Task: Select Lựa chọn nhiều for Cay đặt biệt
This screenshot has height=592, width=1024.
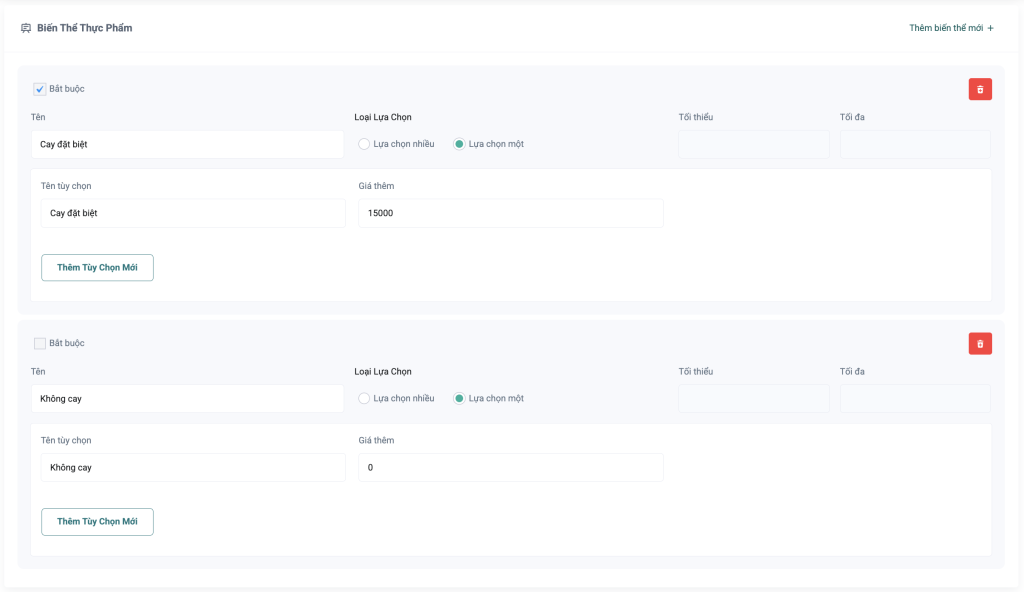Action: pyautogui.click(x=365, y=144)
